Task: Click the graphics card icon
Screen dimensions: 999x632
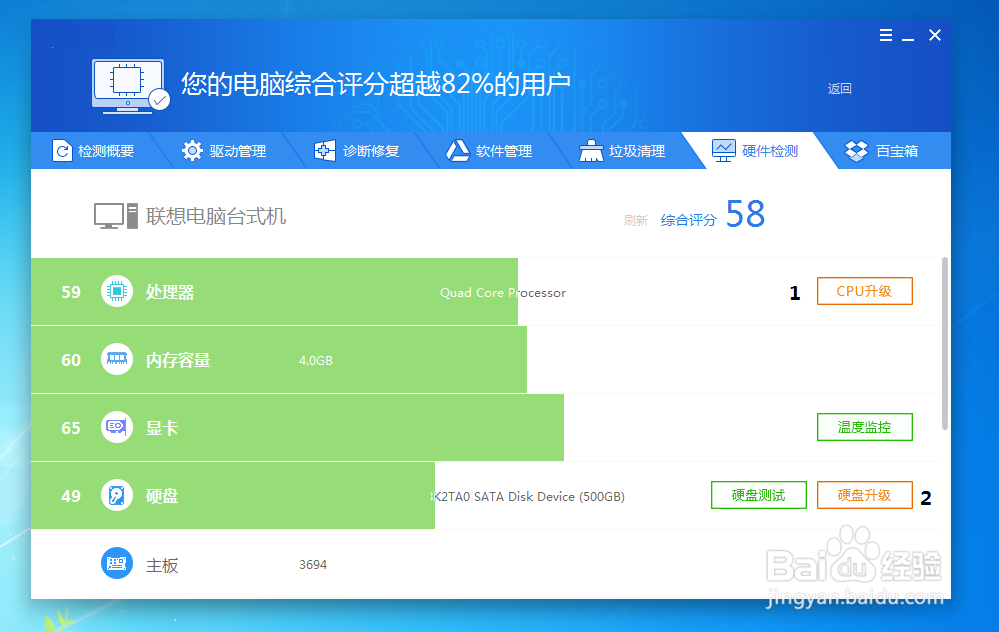Action: (x=117, y=427)
